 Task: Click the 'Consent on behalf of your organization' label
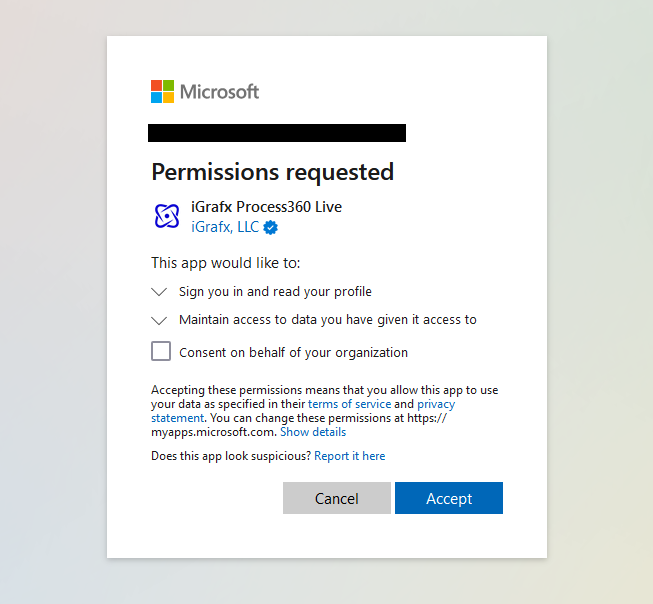pyautogui.click(x=293, y=352)
